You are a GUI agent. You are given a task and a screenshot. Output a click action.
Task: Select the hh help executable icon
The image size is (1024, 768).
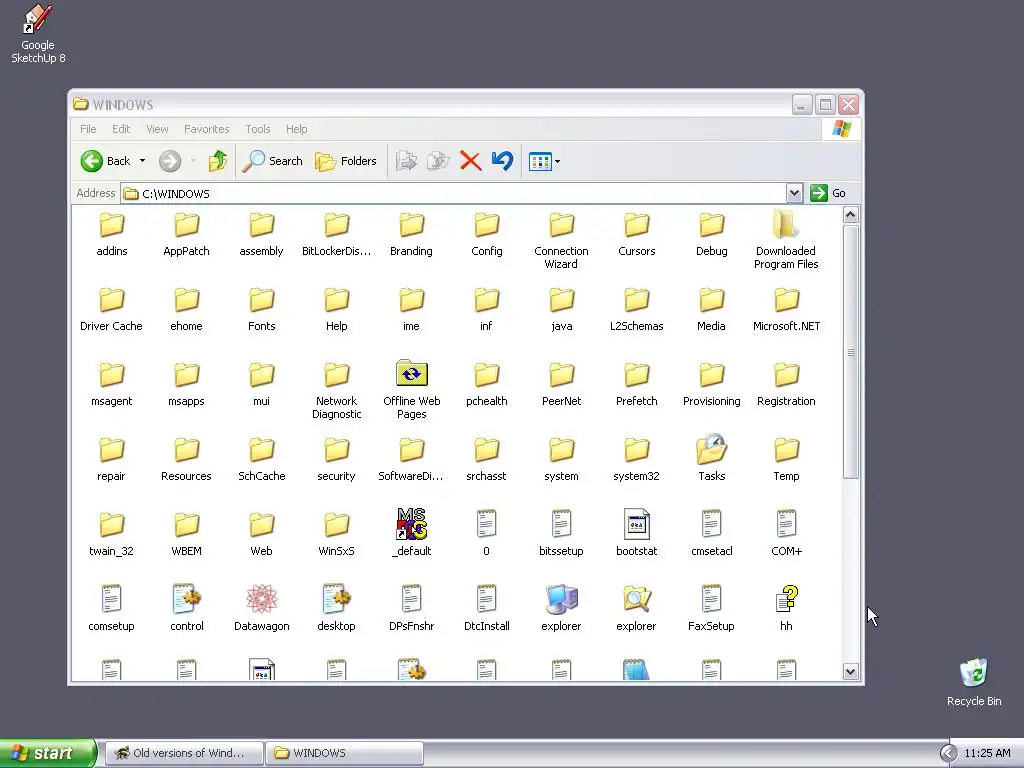(786, 598)
